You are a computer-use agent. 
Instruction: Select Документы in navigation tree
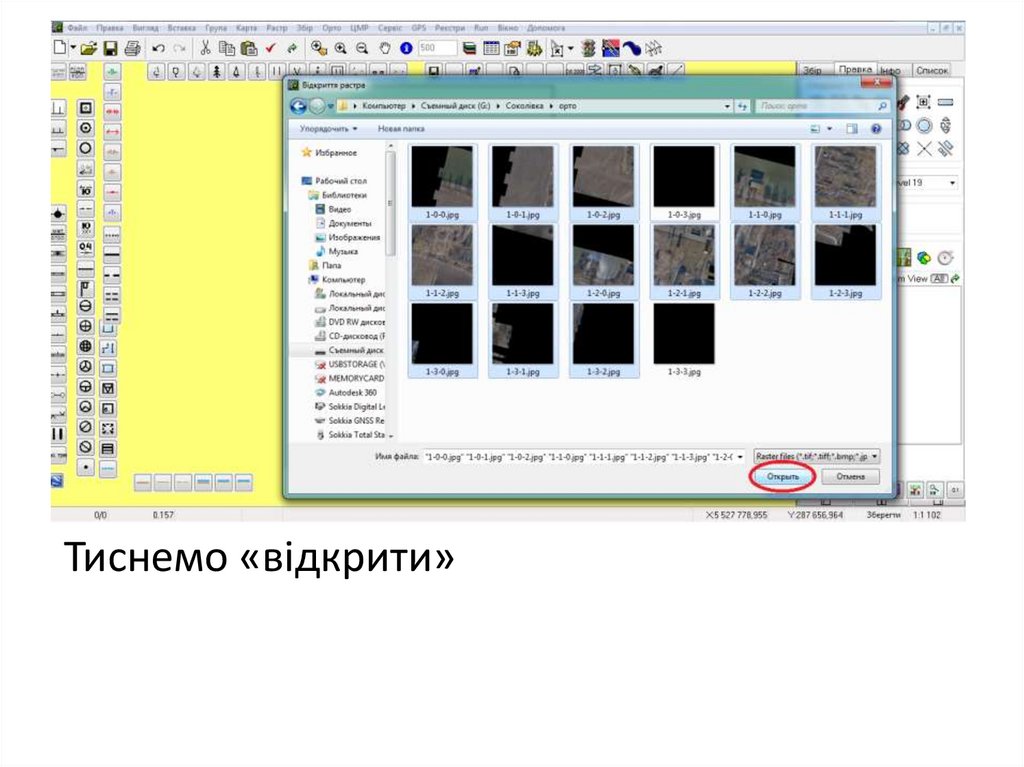click(x=344, y=223)
